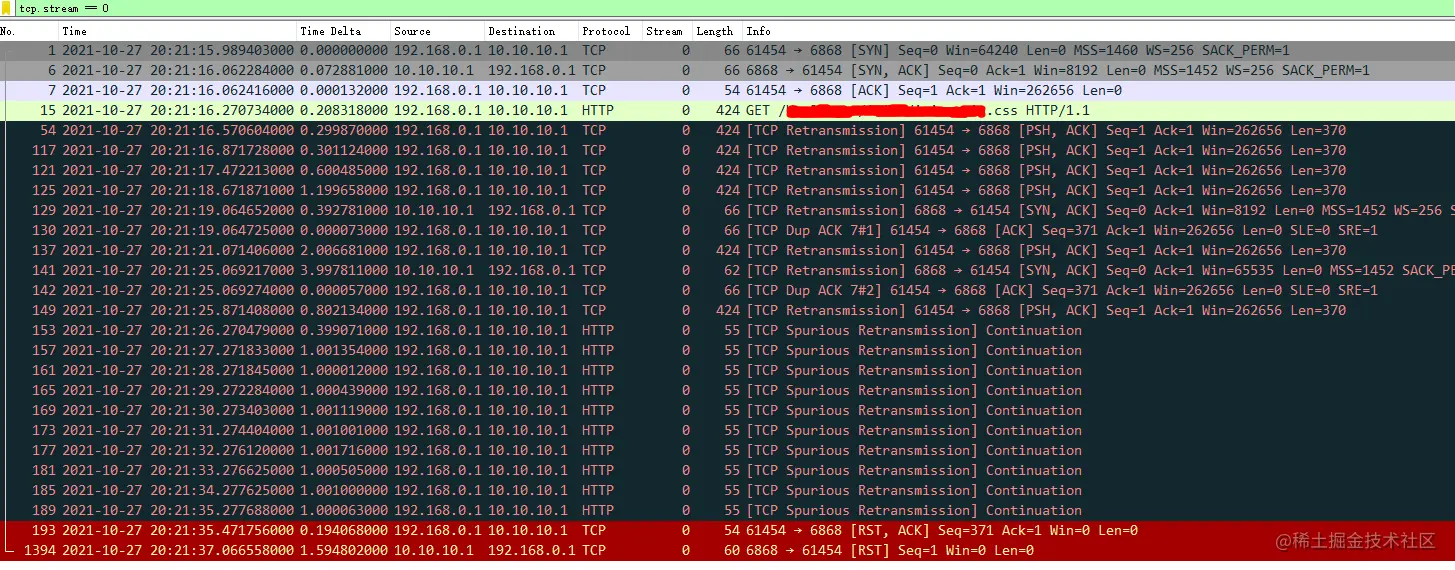The width and height of the screenshot is (1455, 570).
Task: Select packet 153 Spurious Retransmission row
Action: coord(727,330)
